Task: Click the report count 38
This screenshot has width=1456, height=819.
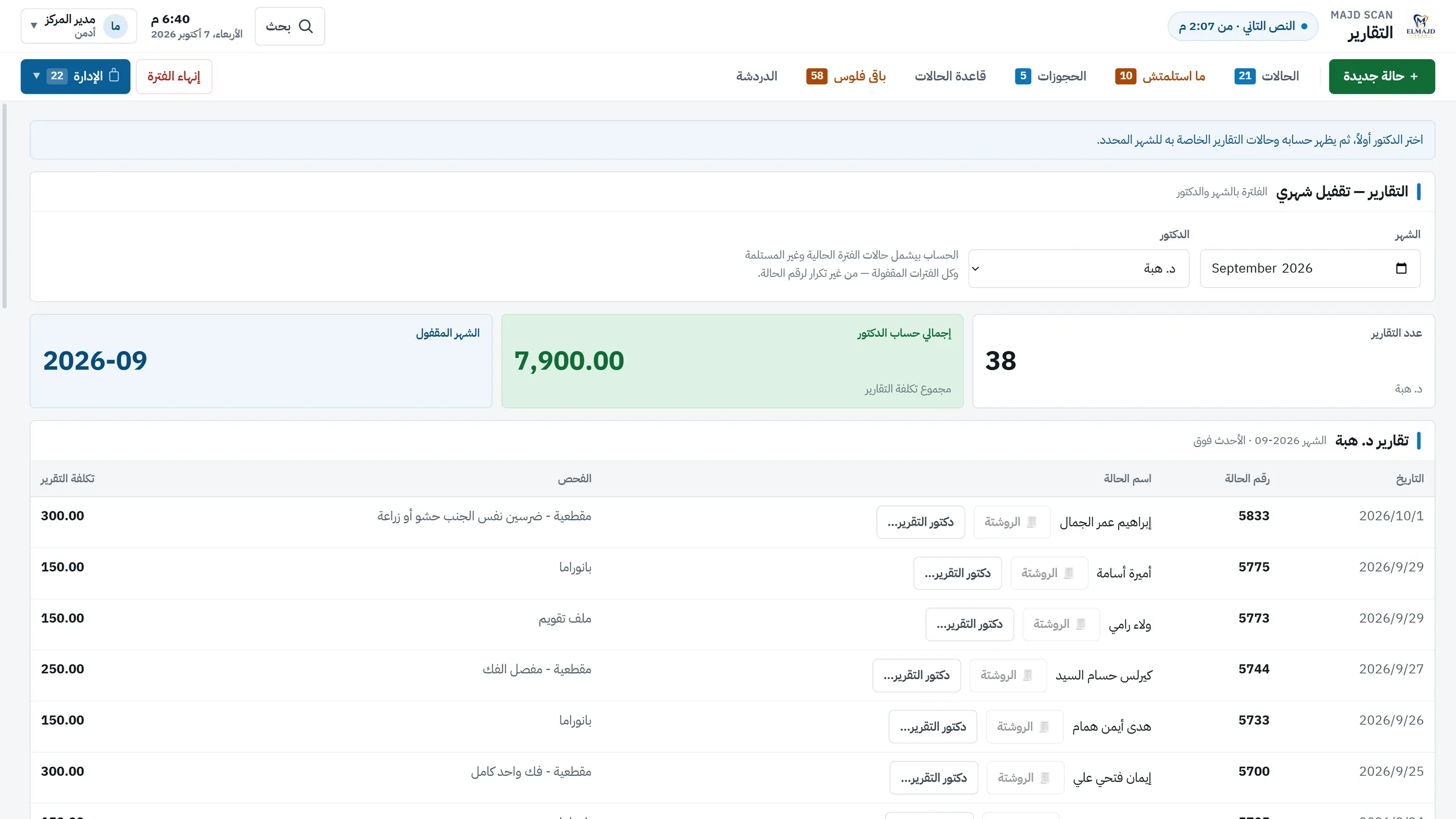Action: pos(1000,361)
